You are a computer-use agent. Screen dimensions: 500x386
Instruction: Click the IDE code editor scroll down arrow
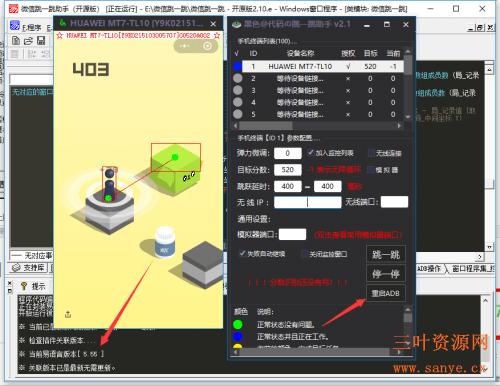489,247
